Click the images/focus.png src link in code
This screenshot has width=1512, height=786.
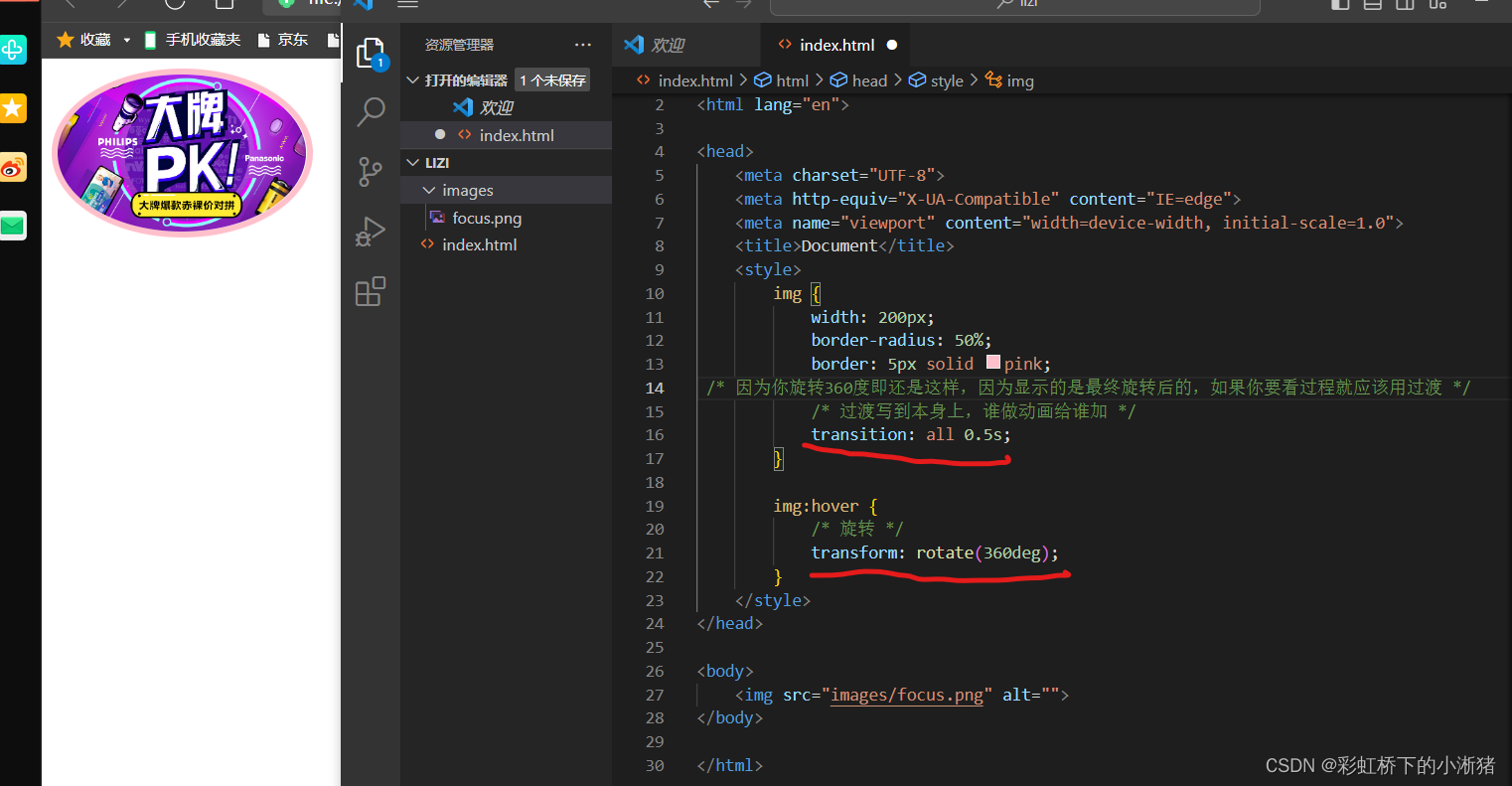(907, 695)
